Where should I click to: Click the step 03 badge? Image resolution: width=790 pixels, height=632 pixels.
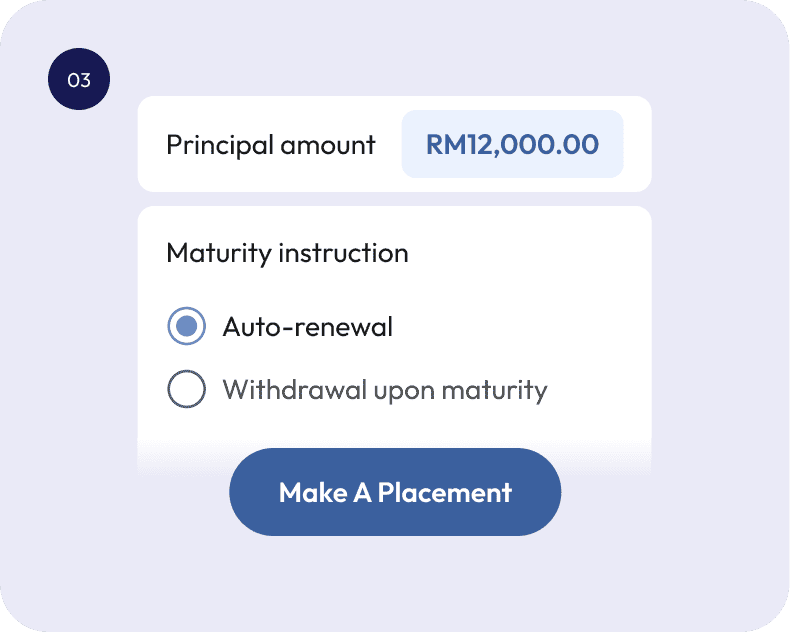(x=79, y=80)
